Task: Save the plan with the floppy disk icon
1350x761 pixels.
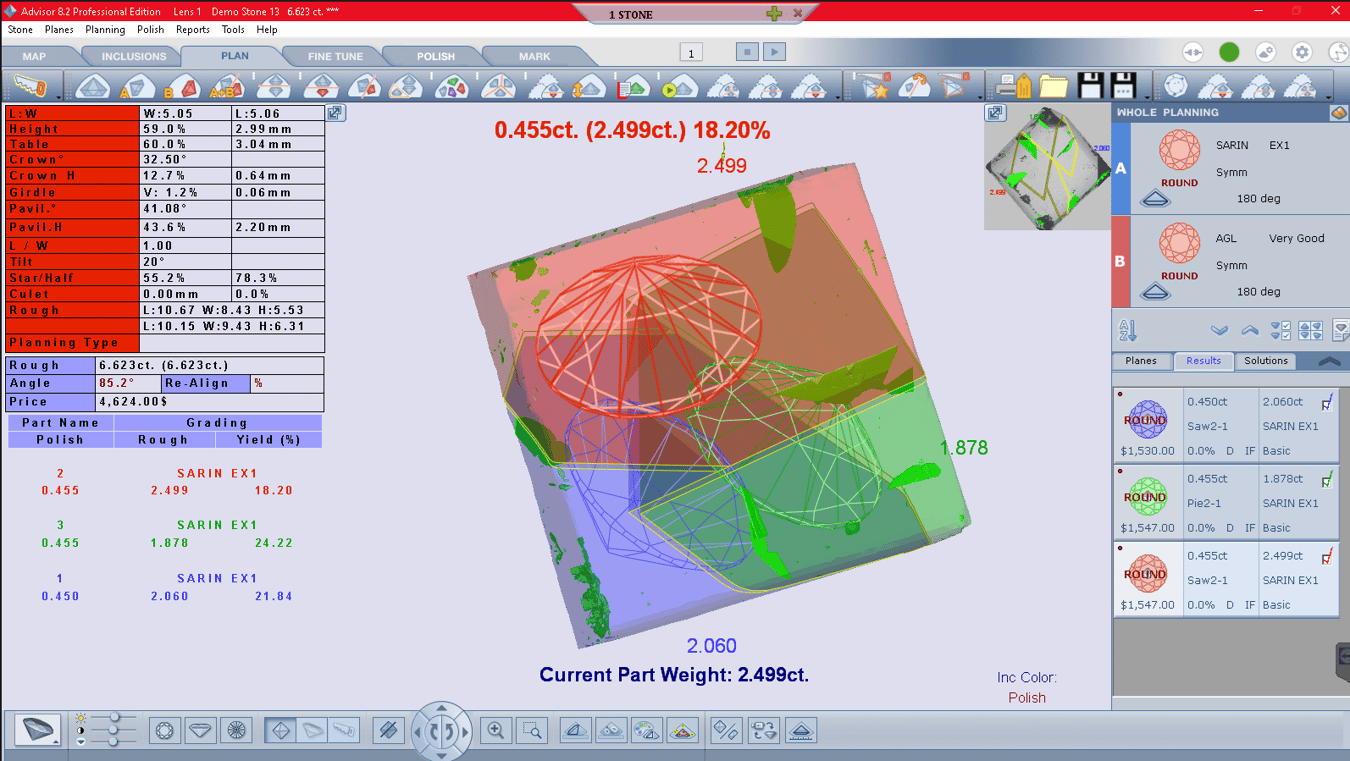Action: coord(1089,85)
